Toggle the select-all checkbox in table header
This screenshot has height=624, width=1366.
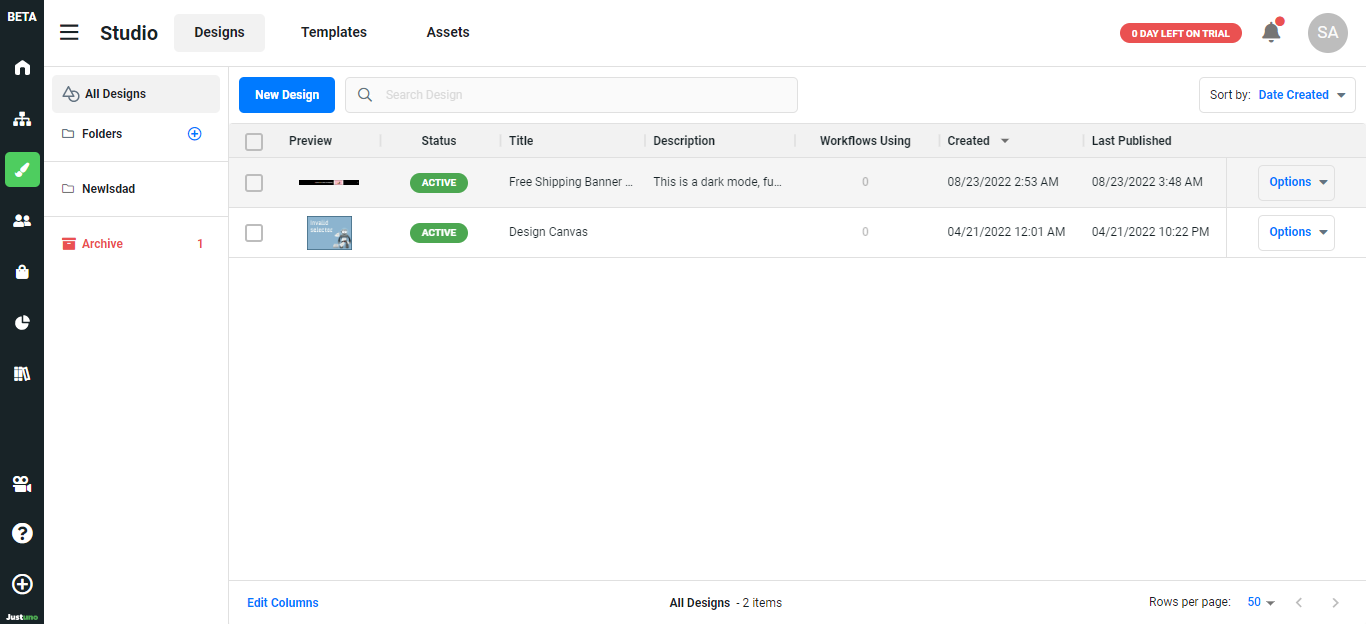coord(254,142)
